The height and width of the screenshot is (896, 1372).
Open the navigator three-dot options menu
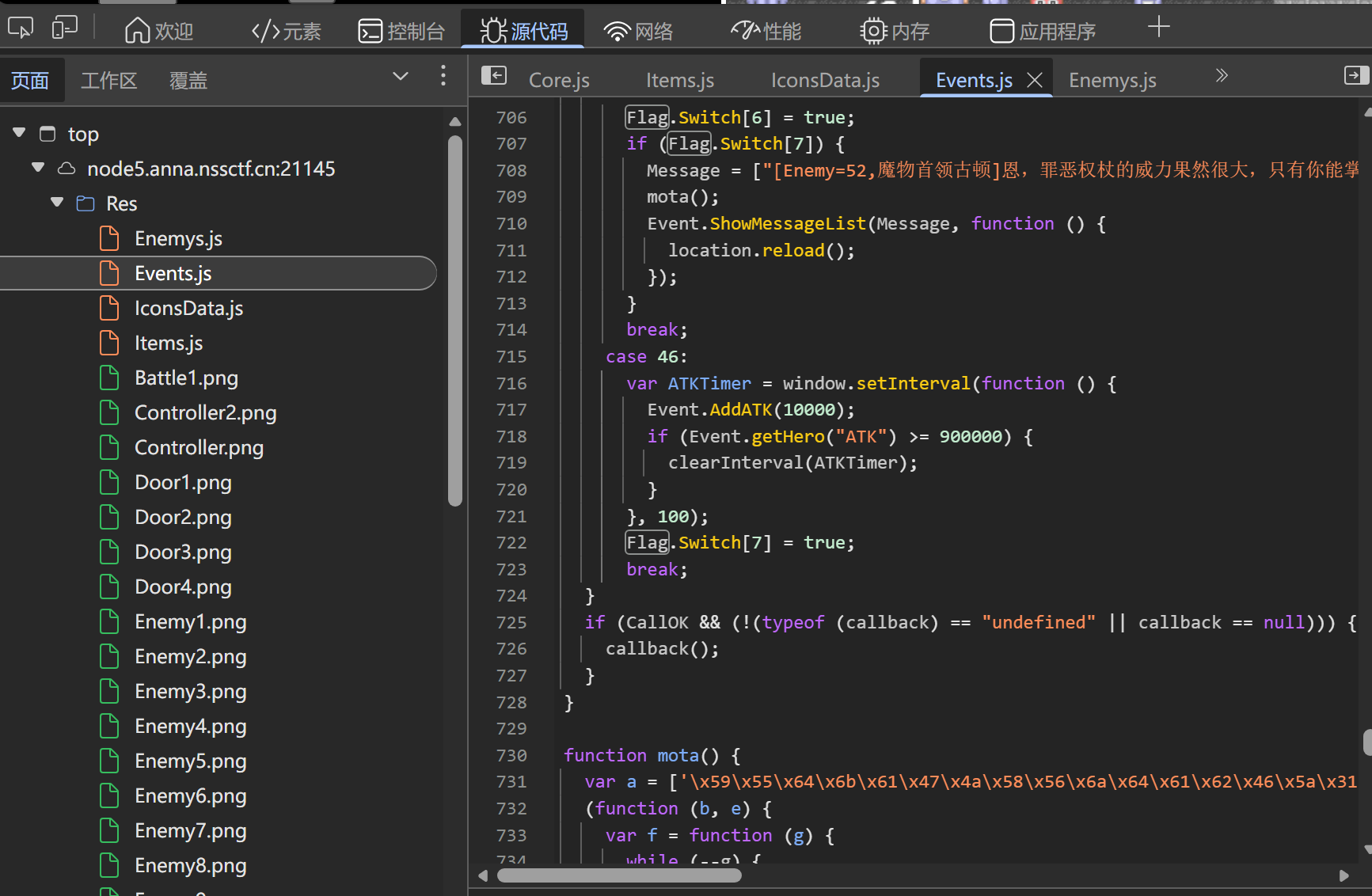pyautogui.click(x=443, y=76)
